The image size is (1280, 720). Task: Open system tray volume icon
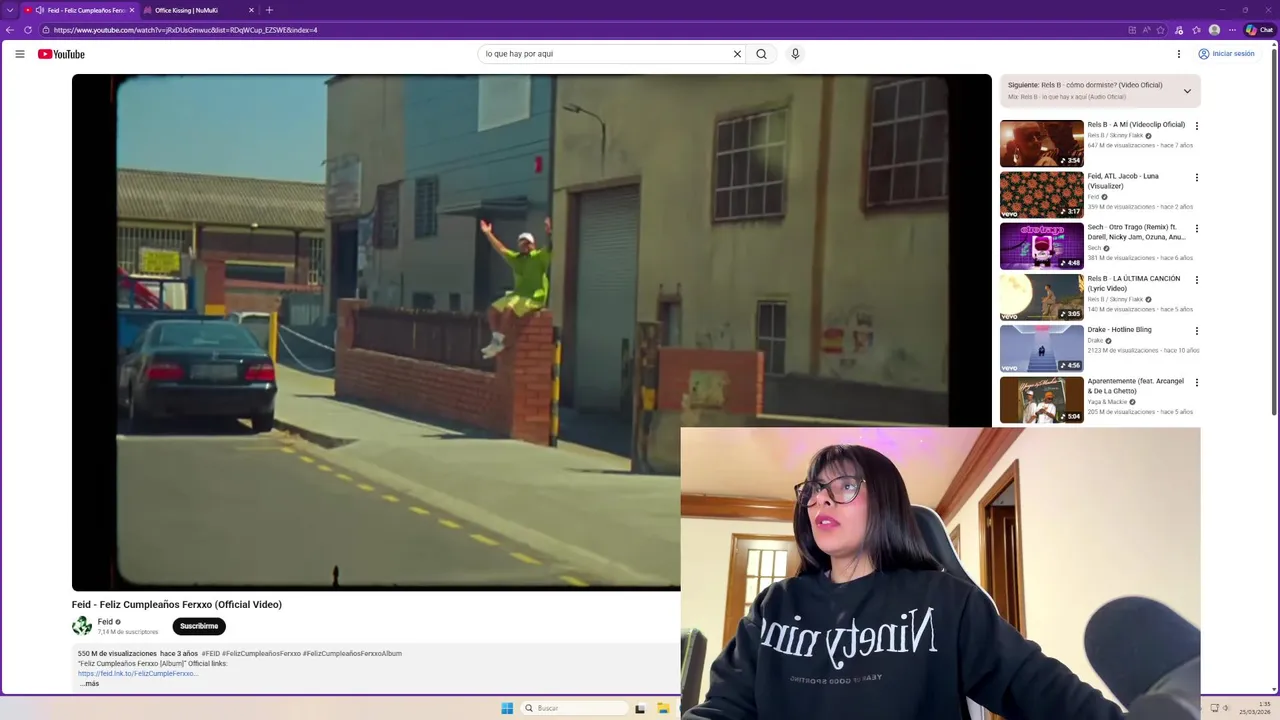tap(1226, 708)
